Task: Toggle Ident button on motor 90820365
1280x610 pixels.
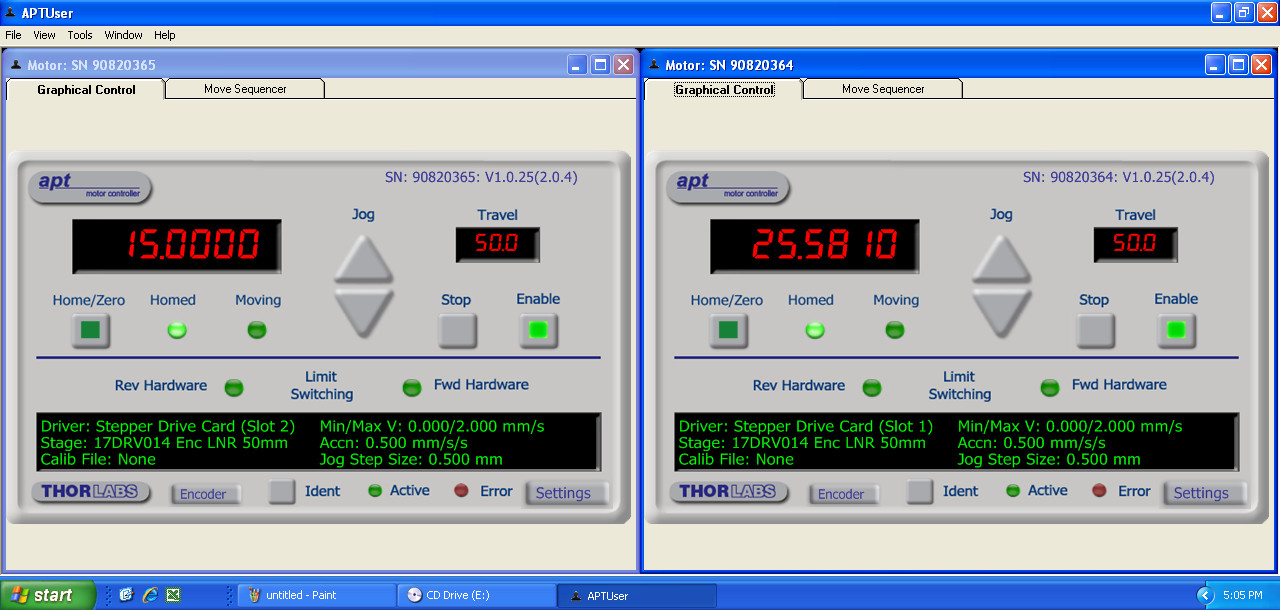Action: click(x=283, y=491)
